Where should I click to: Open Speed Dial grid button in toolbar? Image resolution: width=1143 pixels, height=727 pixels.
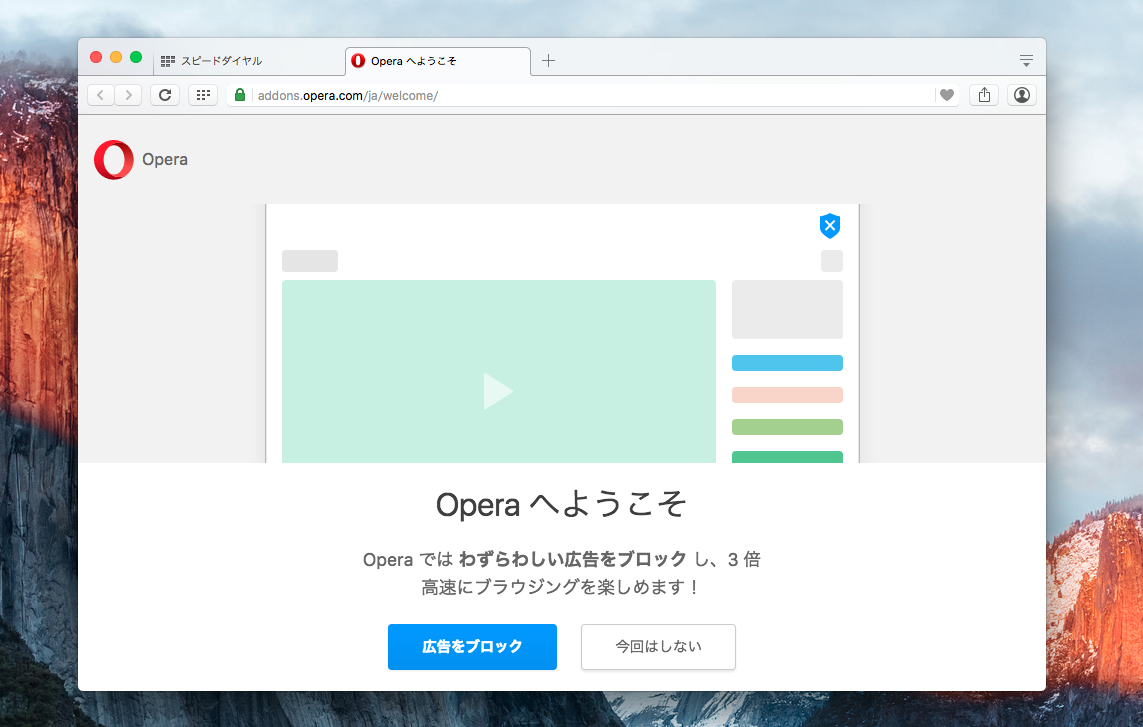click(203, 95)
